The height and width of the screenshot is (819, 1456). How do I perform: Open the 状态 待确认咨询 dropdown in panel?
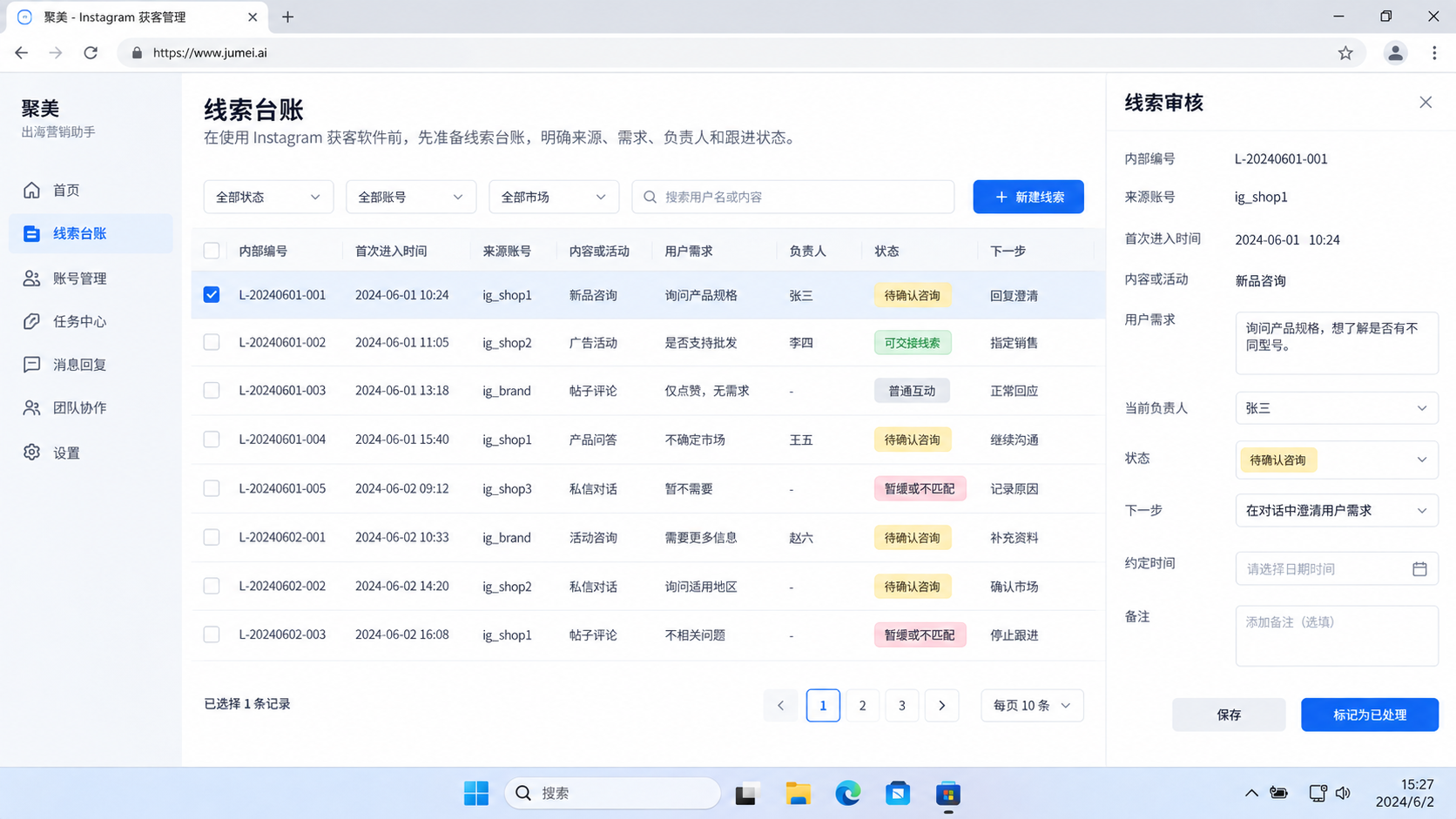pos(1337,460)
